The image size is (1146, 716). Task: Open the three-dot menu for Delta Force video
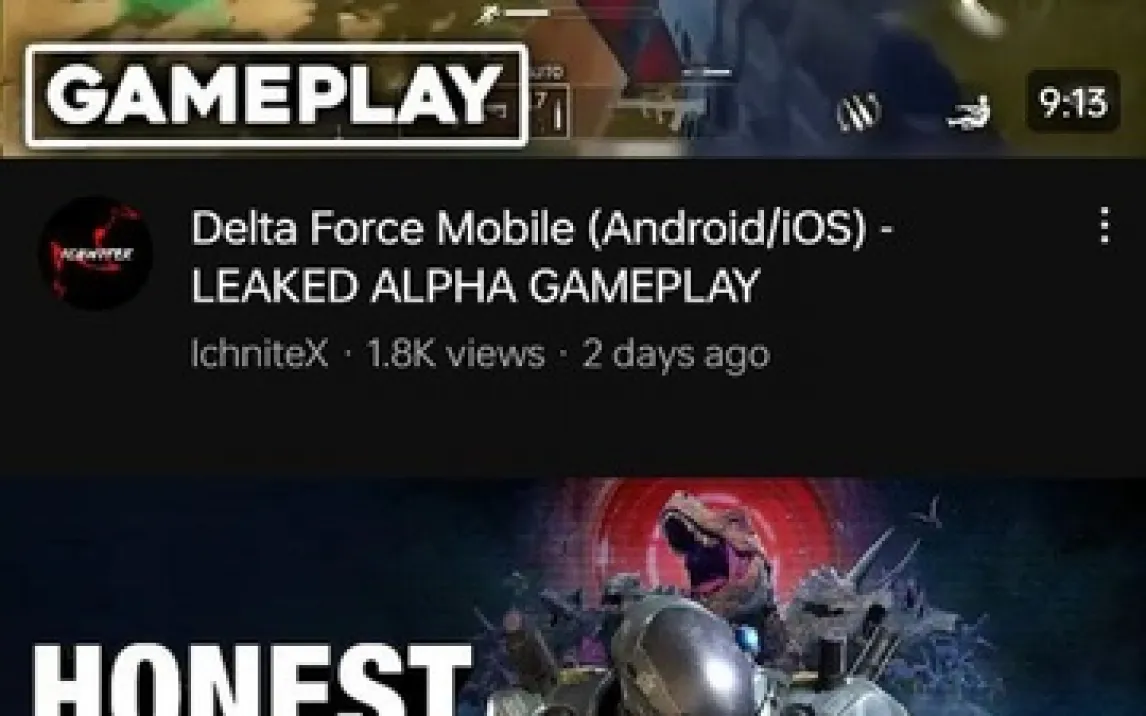(1104, 225)
